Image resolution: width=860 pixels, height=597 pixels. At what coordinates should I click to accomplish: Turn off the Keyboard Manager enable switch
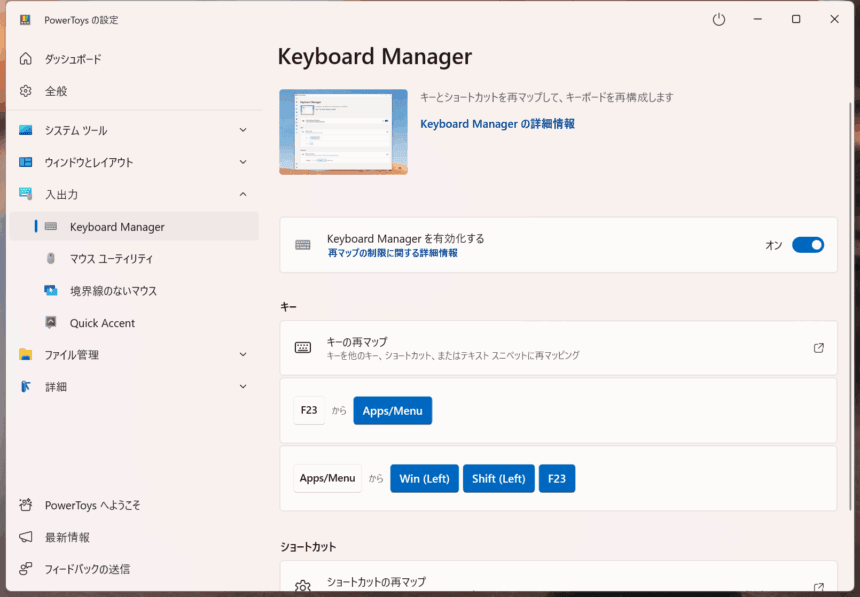click(807, 245)
